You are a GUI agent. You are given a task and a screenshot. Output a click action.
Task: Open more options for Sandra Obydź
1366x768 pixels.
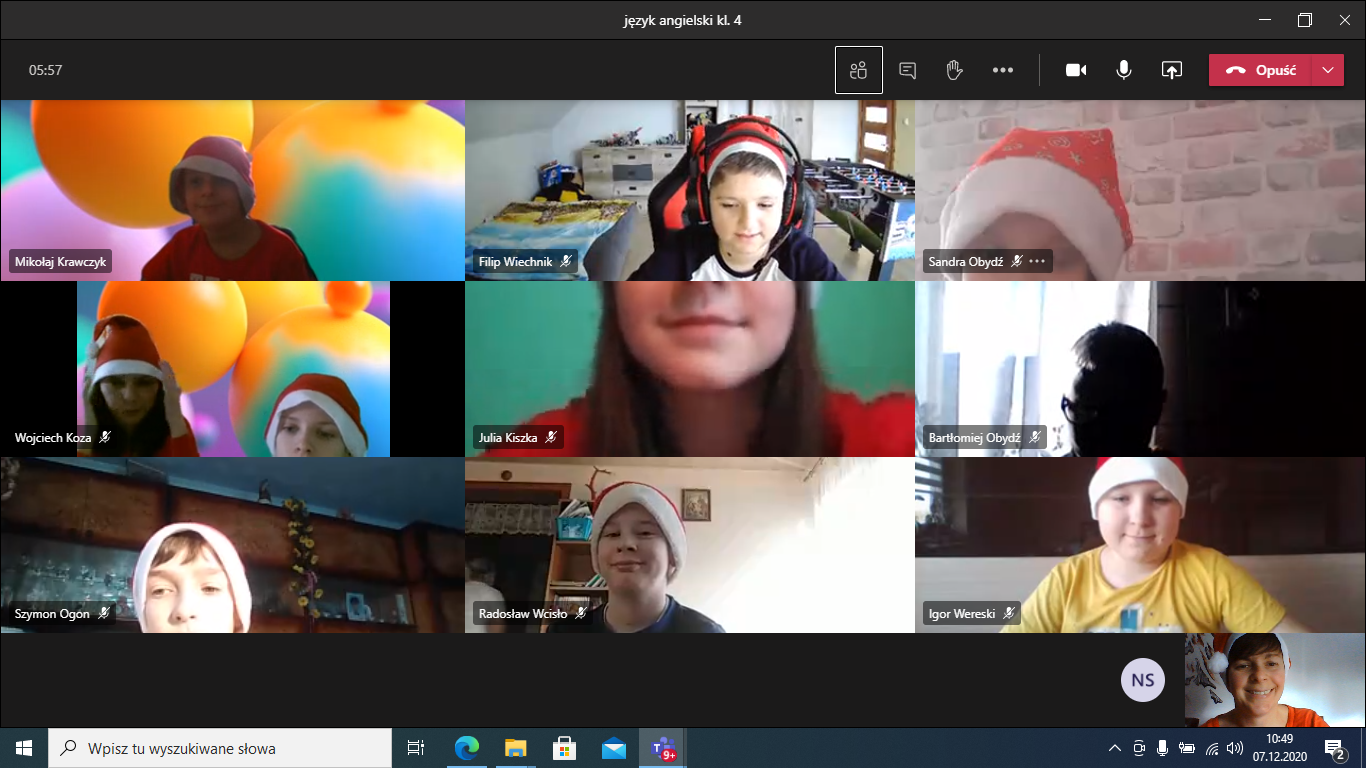pyautogui.click(x=1037, y=262)
